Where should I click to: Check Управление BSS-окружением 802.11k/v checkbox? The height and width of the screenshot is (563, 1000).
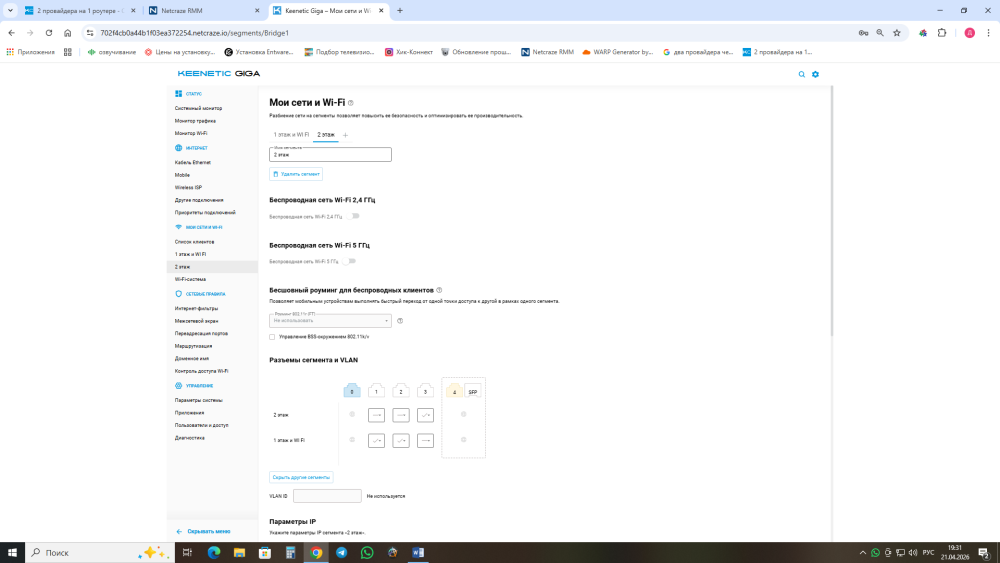(272, 337)
